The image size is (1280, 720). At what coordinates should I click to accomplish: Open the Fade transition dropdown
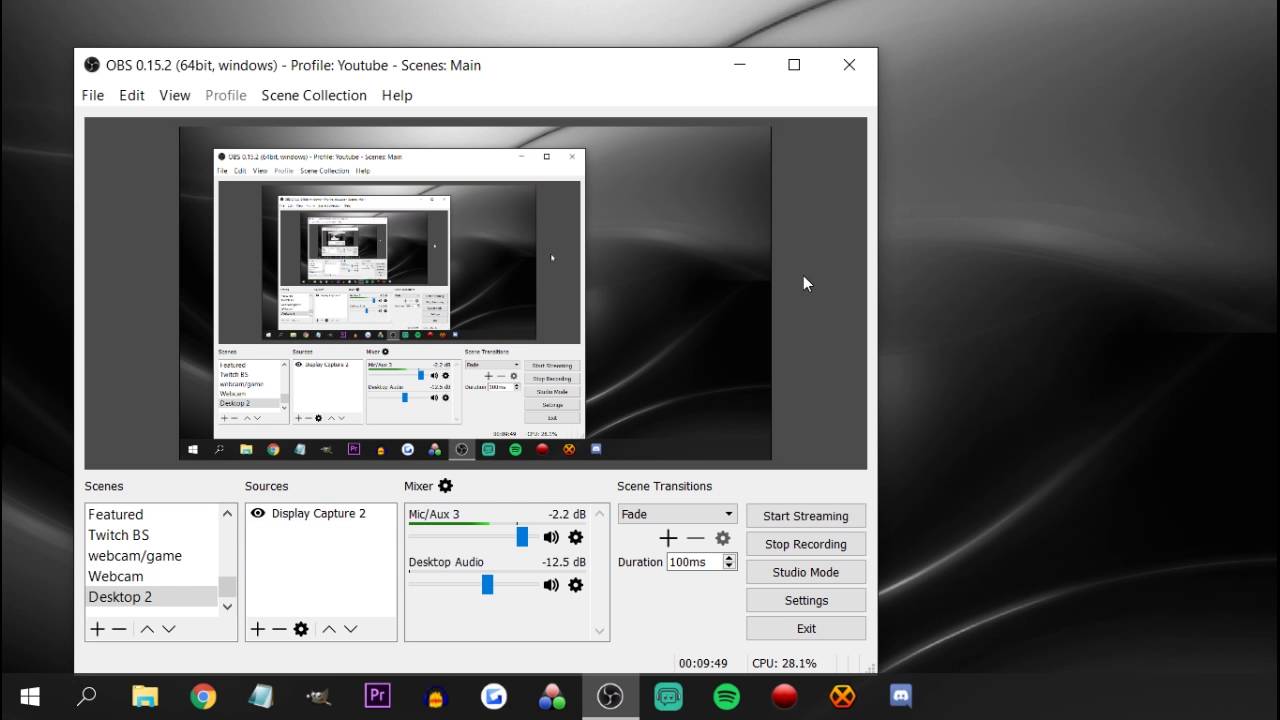[677, 514]
